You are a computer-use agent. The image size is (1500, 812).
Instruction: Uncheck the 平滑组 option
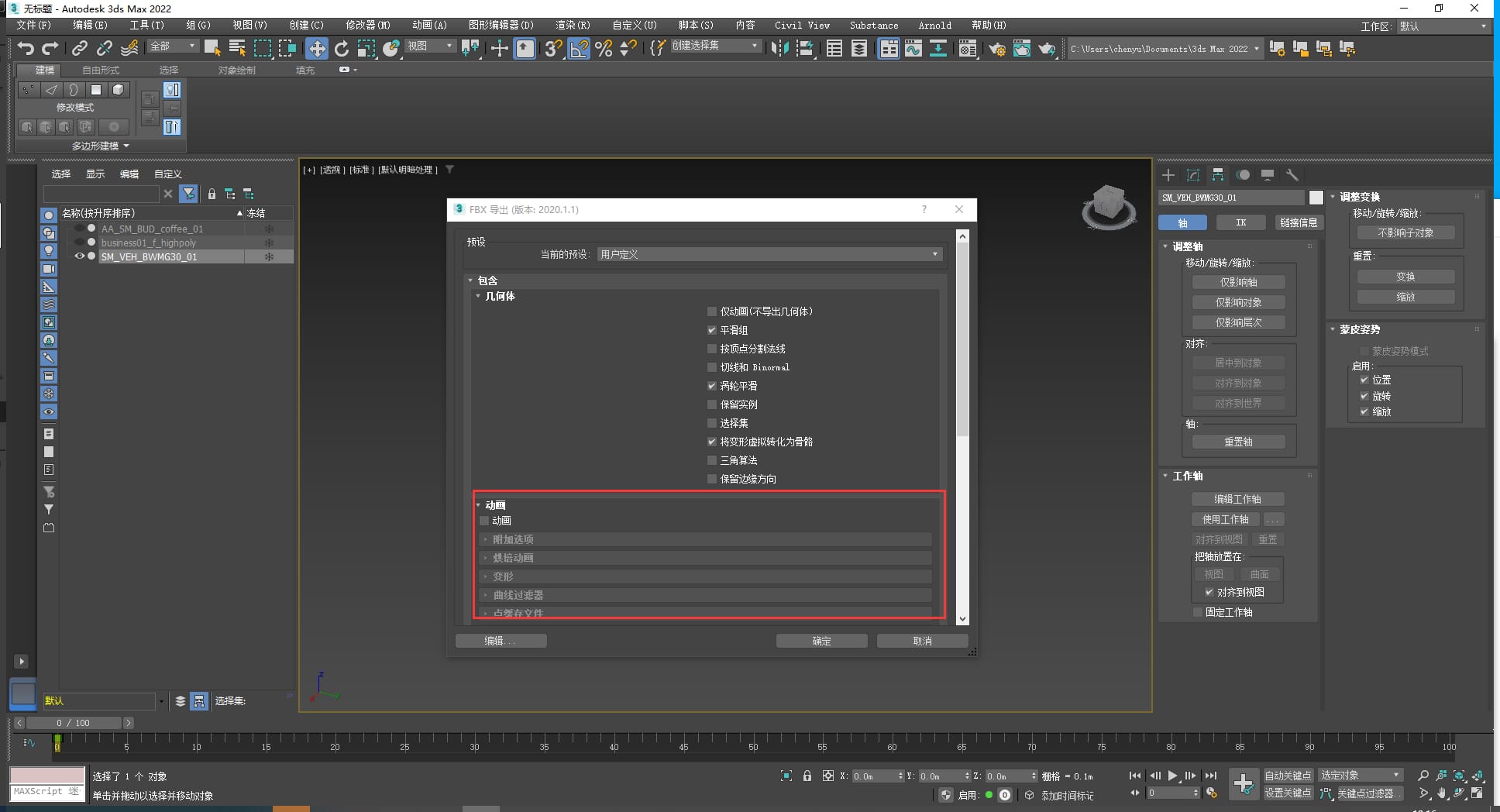712,330
